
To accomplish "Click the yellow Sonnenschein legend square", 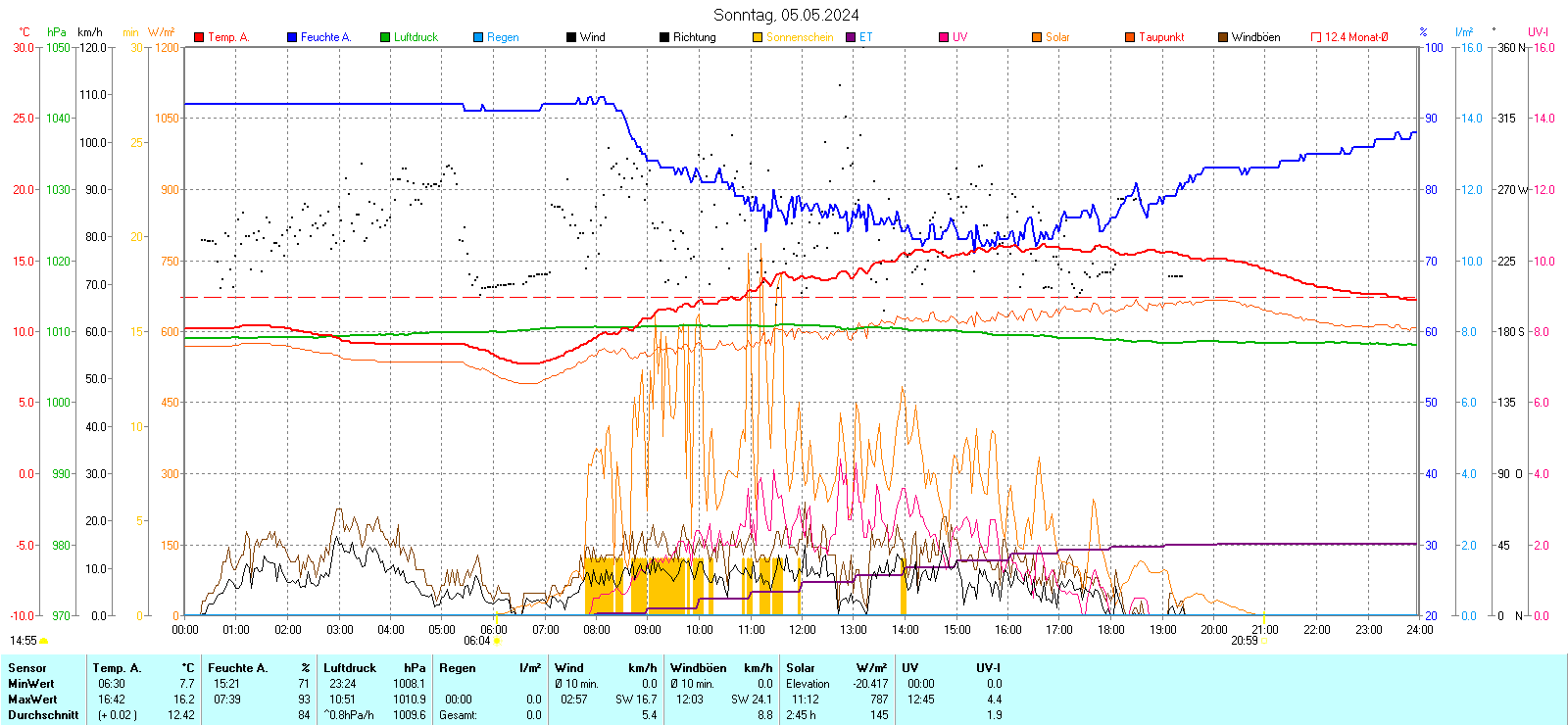I will [x=758, y=37].
